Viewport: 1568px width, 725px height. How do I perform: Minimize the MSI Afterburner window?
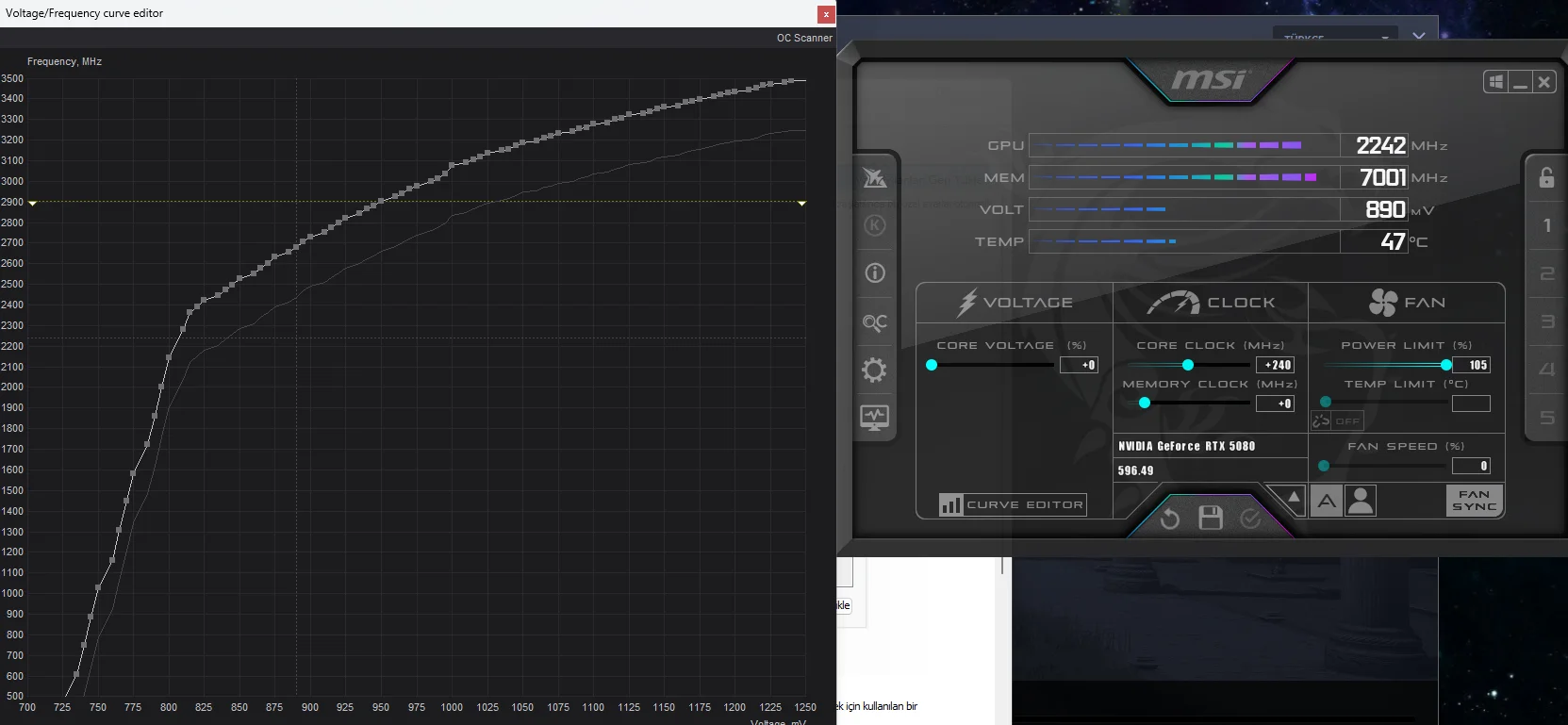point(1520,82)
